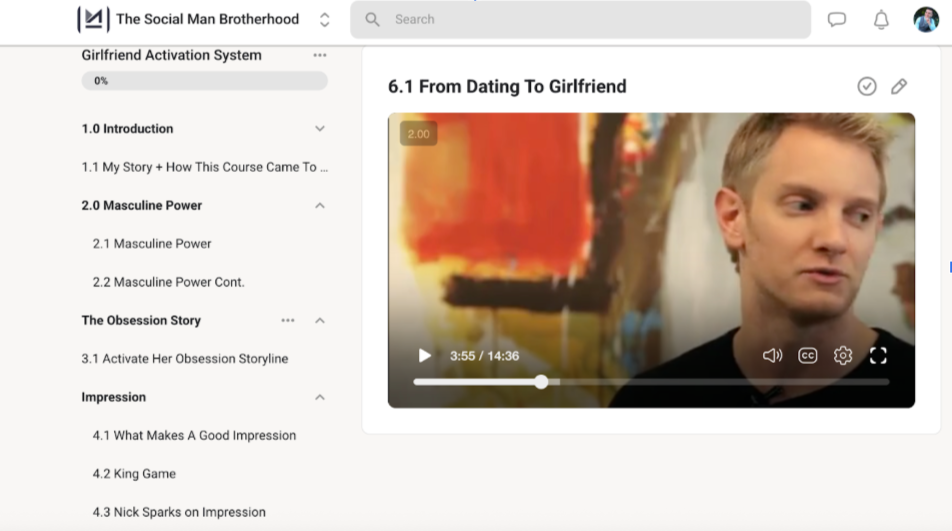This screenshot has height=531, width=952.
Task: Click the Social Man Brotherhood logo icon
Action: (93, 19)
